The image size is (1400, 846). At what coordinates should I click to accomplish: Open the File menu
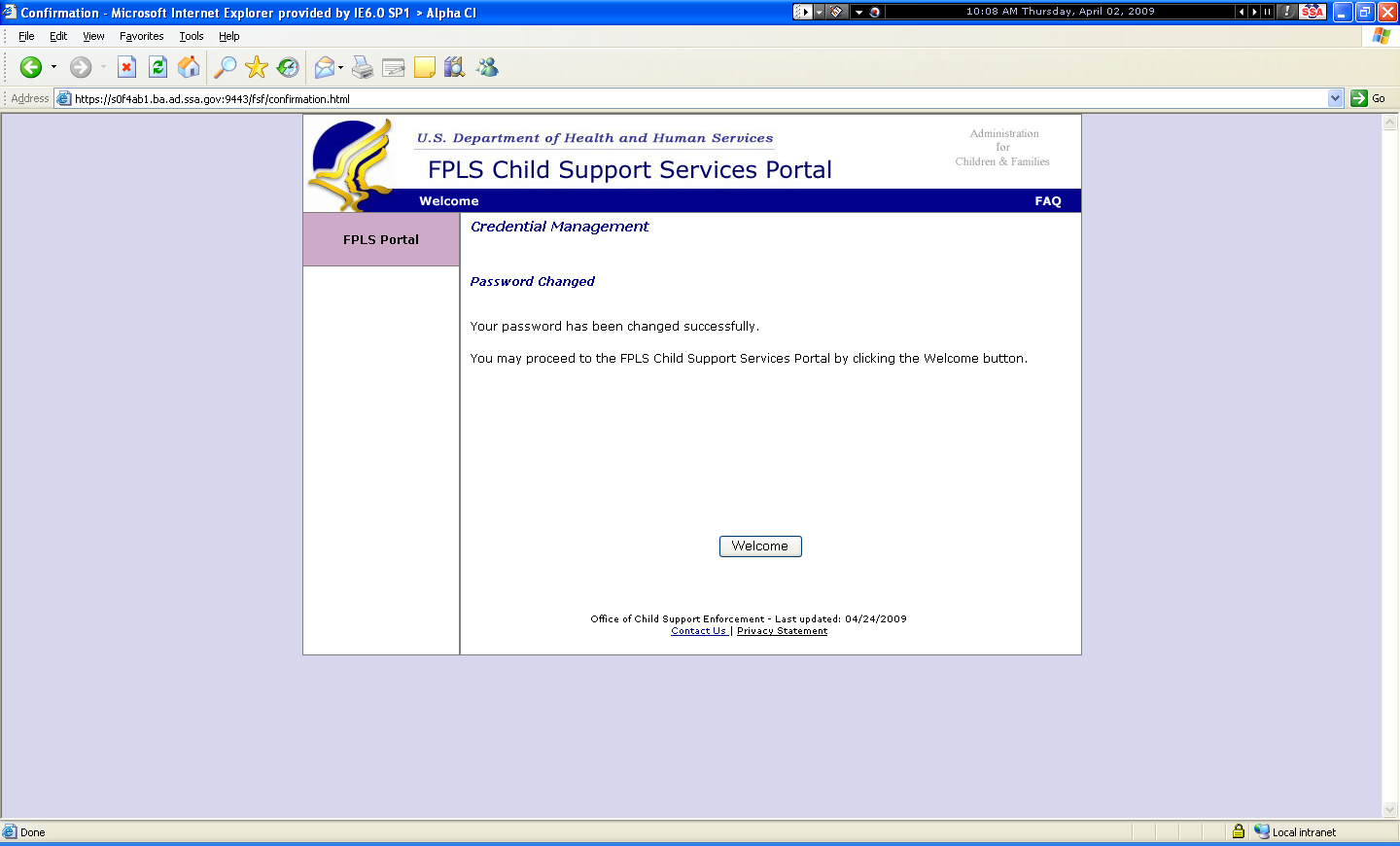[26, 36]
